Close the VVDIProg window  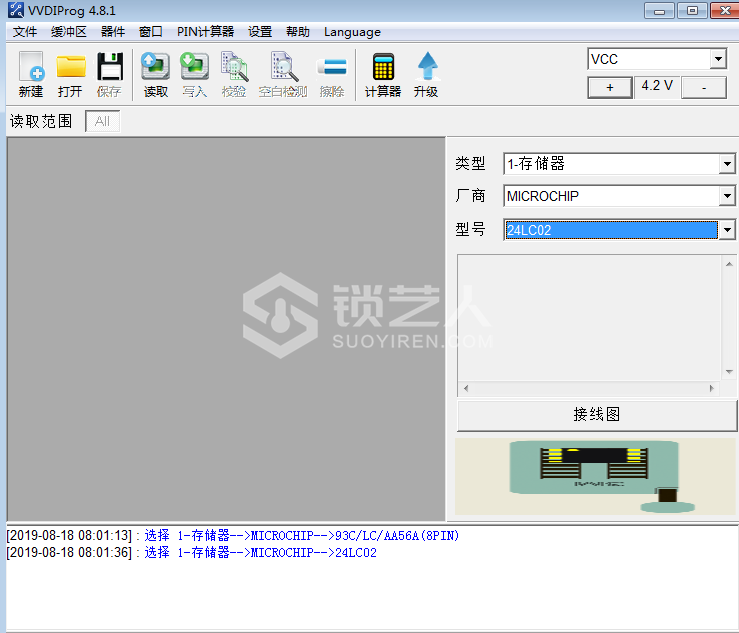tap(725, 10)
